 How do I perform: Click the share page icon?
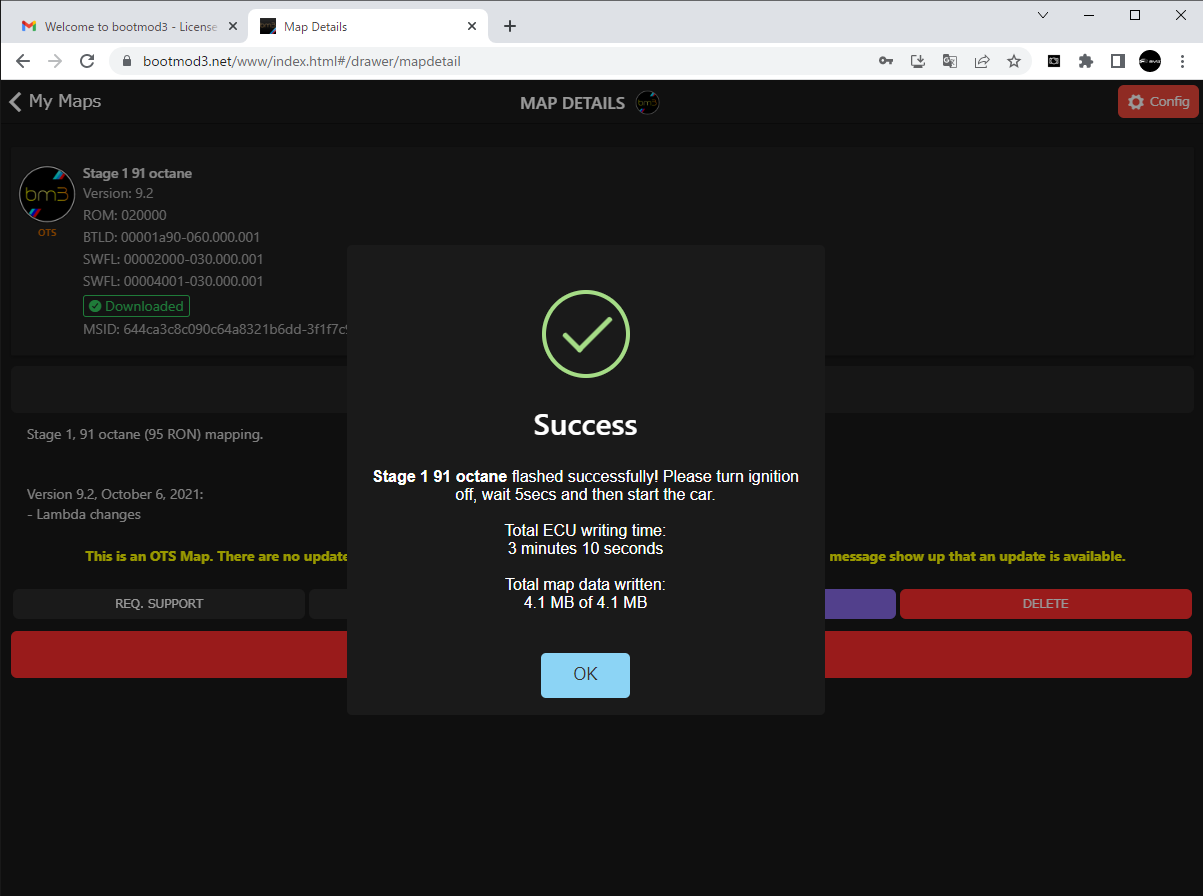(982, 61)
